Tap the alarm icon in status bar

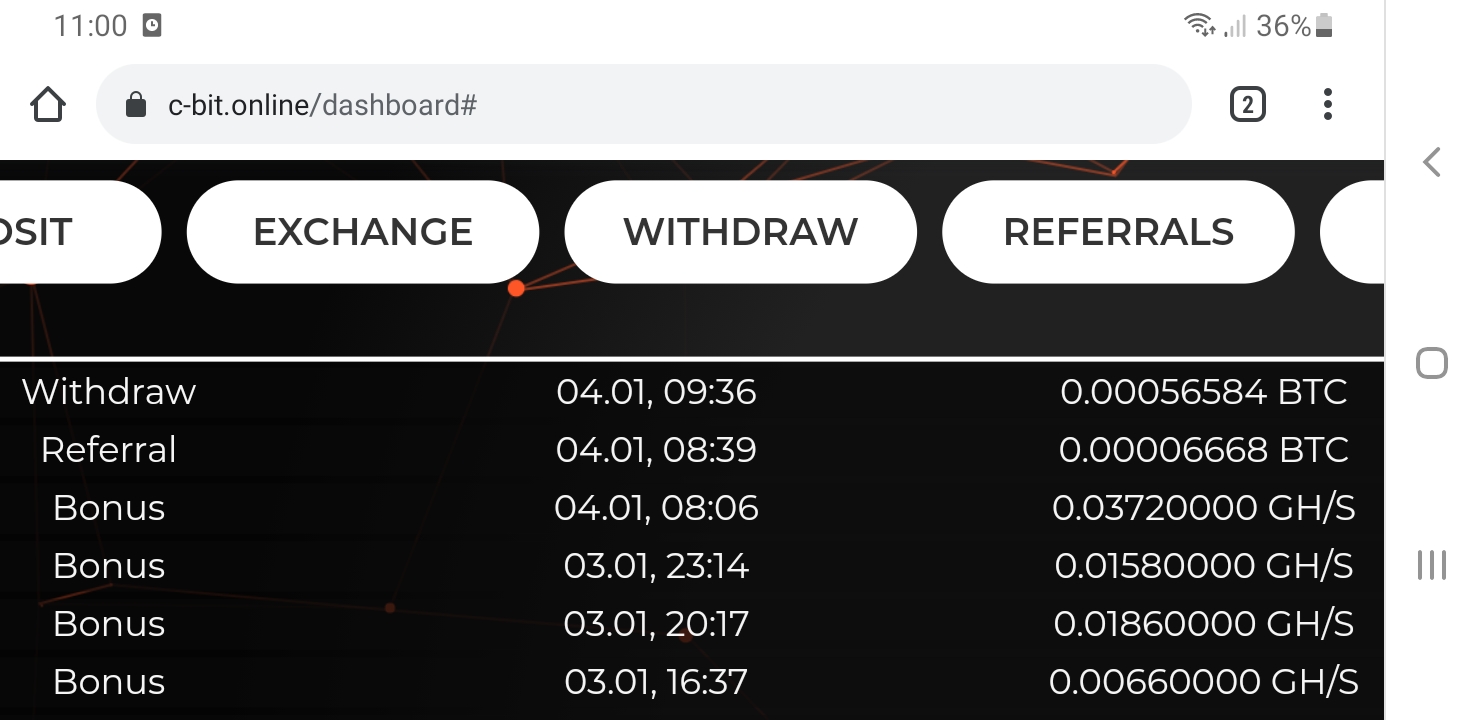pos(152,26)
